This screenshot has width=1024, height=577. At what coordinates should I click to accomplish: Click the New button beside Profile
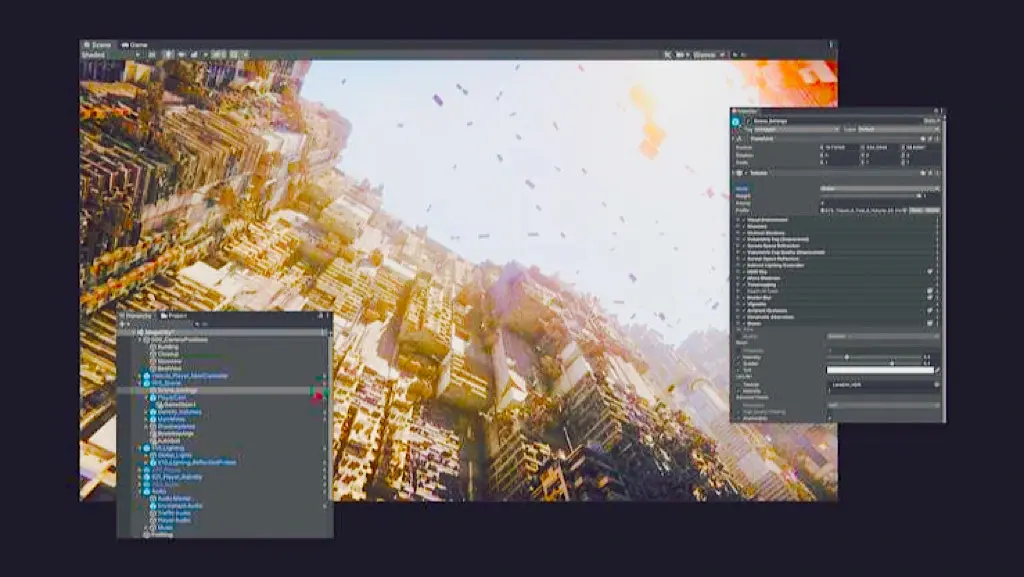pos(916,210)
